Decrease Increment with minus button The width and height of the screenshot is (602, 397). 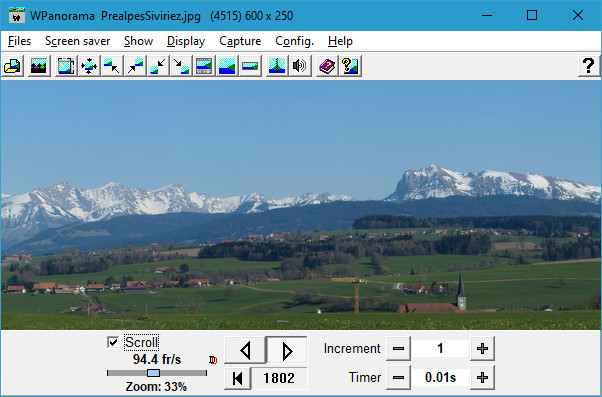click(398, 349)
